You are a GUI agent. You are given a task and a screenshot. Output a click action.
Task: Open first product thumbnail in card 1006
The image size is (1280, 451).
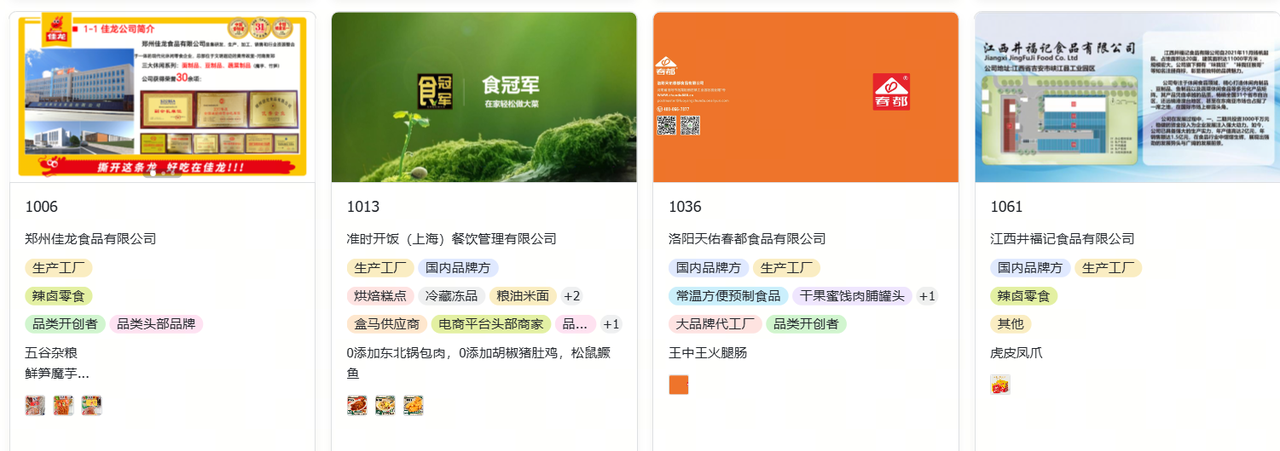36,405
